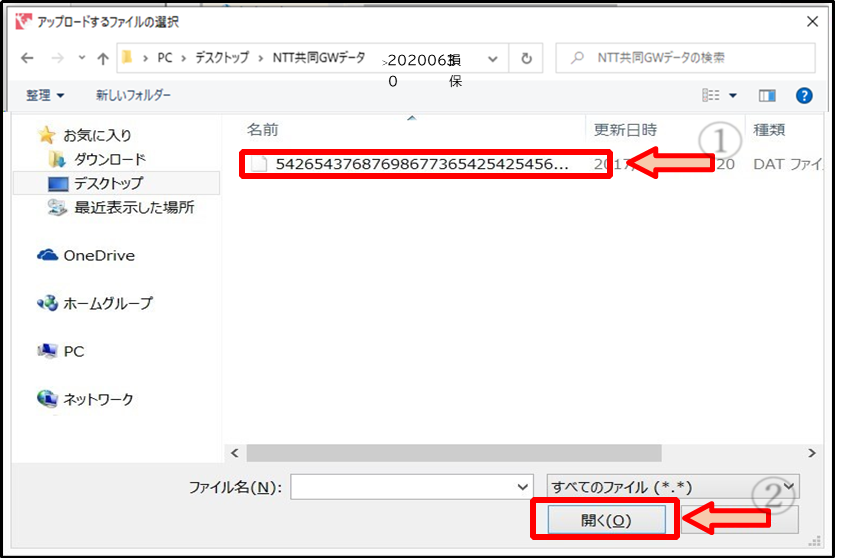The image size is (851, 558).
Task: Click the Back navigation arrow
Action: click(27, 58)
